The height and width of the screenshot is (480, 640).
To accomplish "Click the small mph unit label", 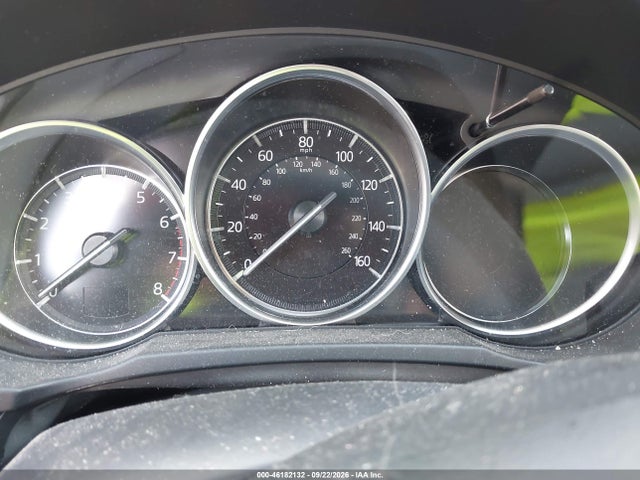I will point(305,151).
